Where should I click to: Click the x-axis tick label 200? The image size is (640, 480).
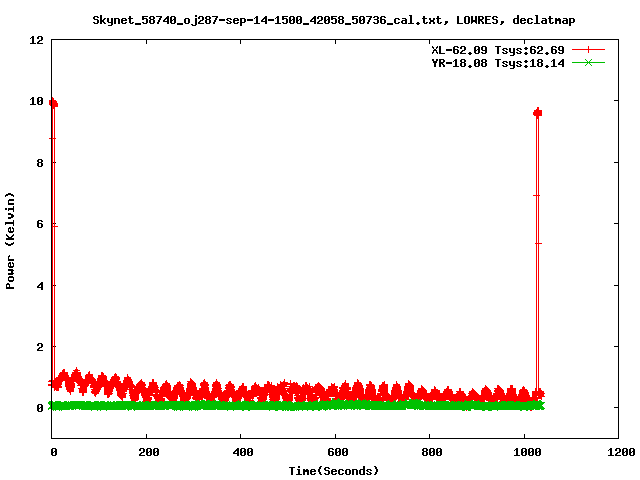(x=148, y=452)
